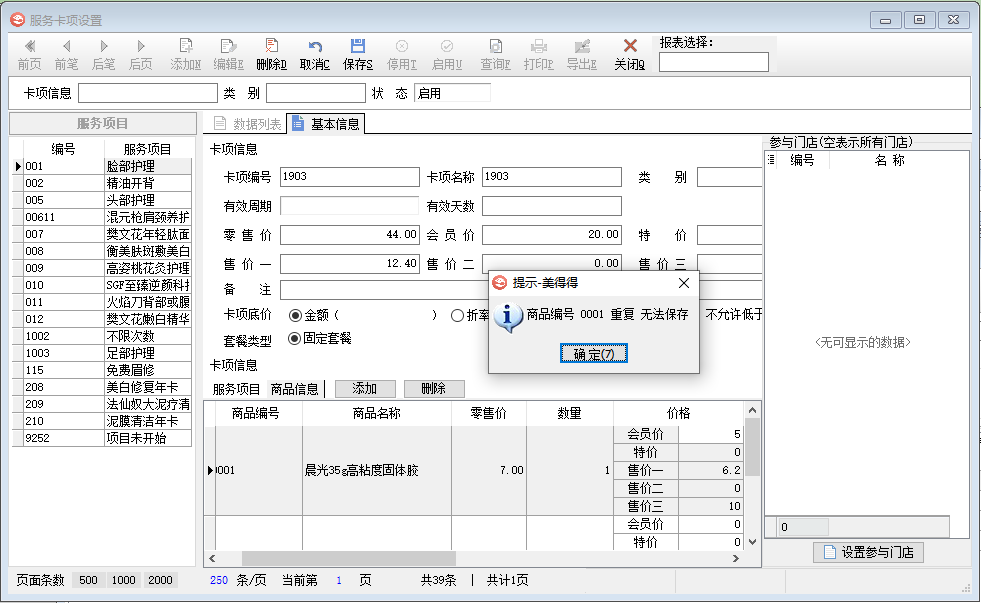
Task: Select 折率 radio option
Action: [457, 315]
